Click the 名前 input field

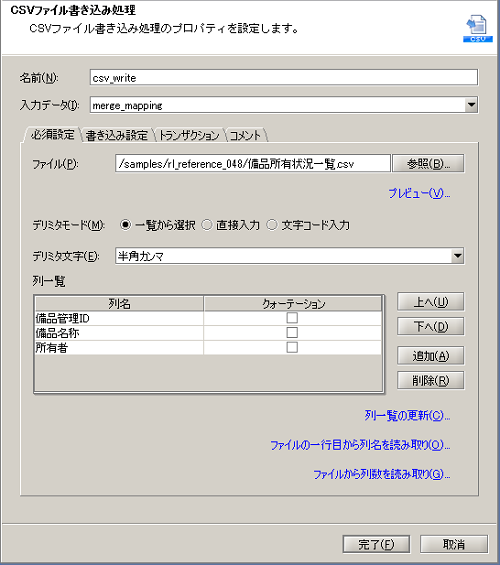point(284,78)
